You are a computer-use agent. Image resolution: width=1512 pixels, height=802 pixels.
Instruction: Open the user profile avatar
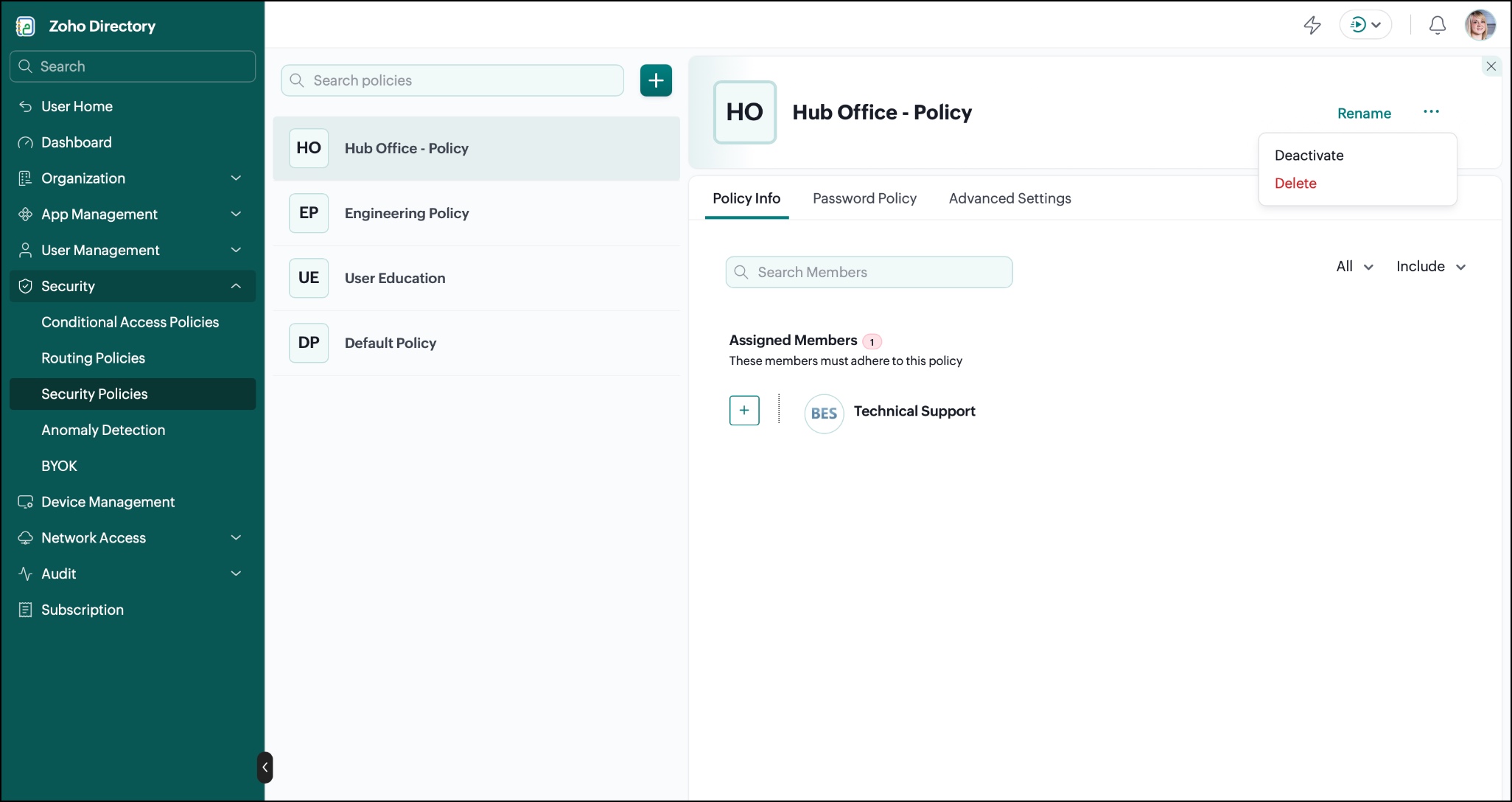(1480, 25)
